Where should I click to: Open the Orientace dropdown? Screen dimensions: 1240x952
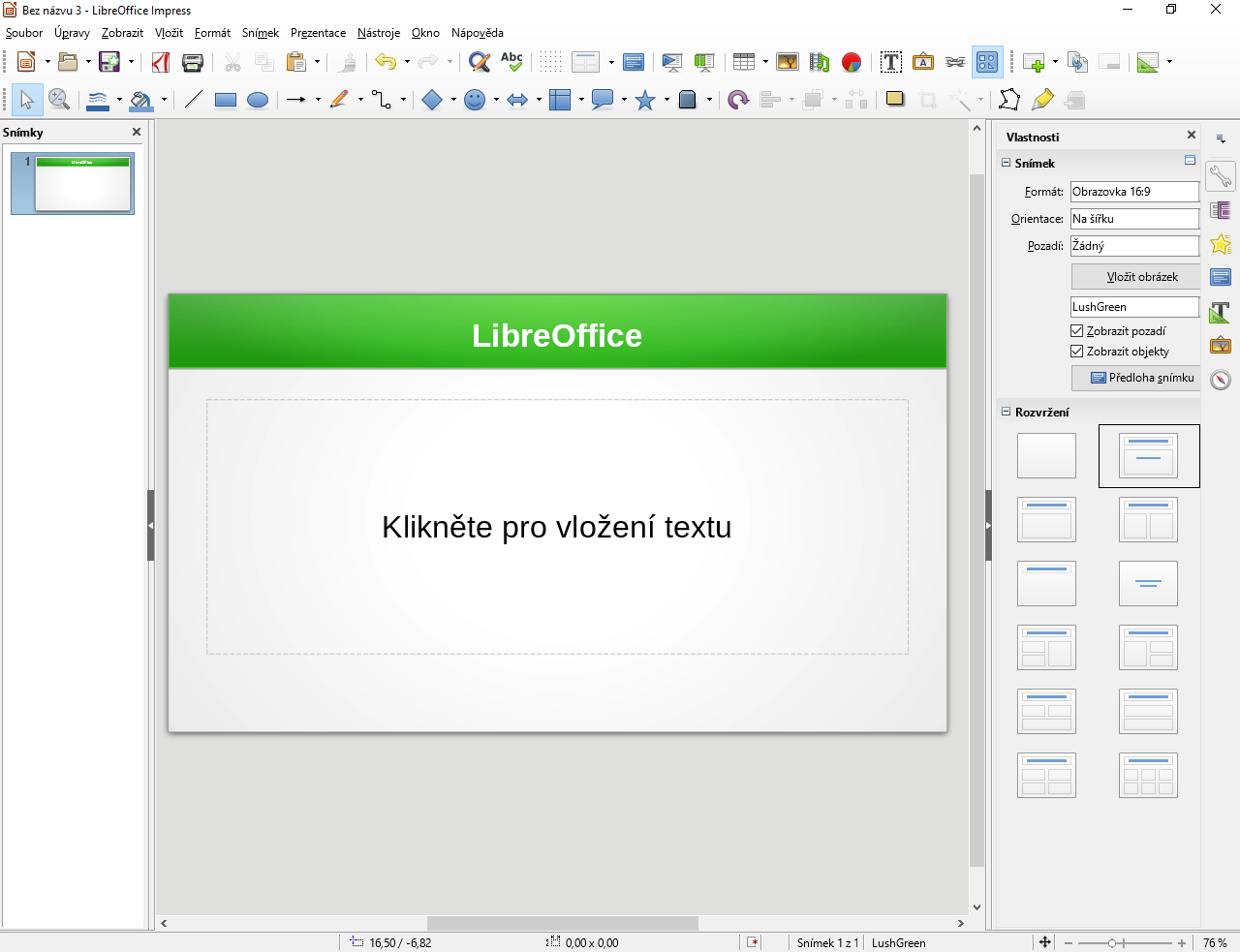coord(1134,219)
